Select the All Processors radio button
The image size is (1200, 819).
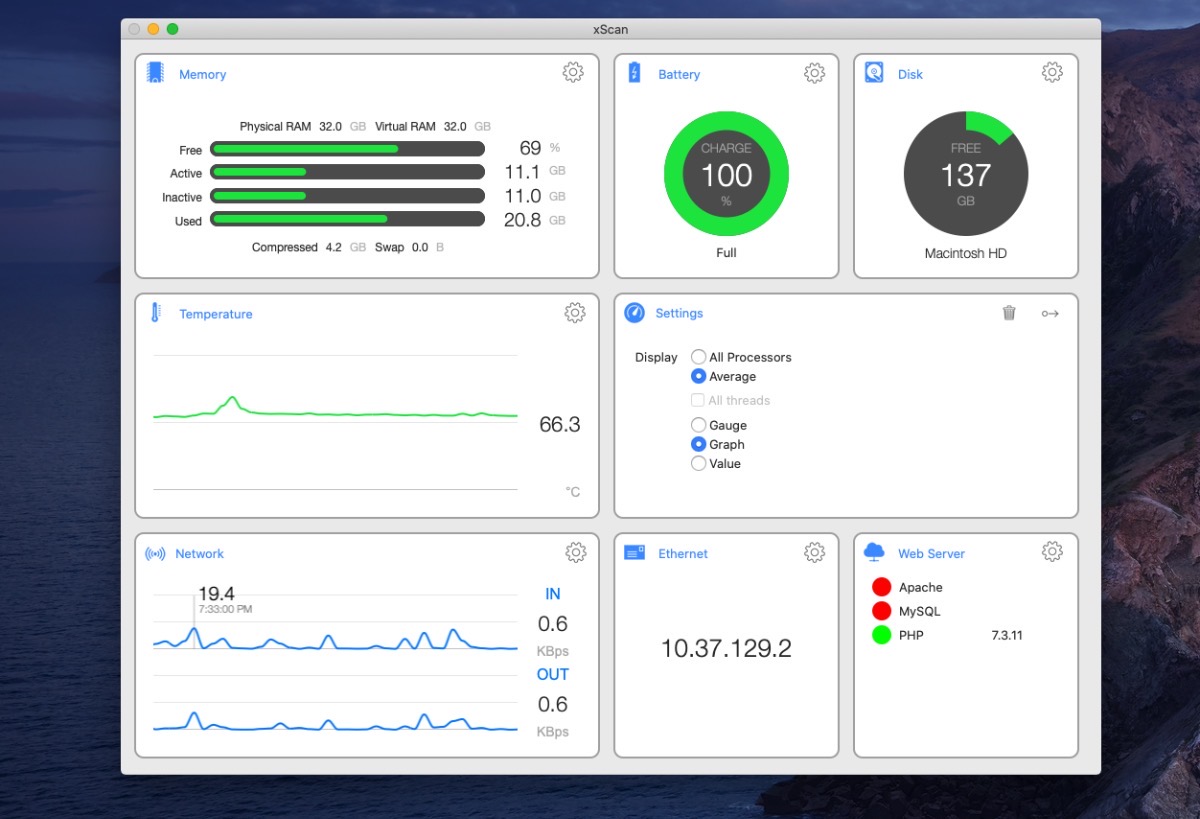(699, 357)
